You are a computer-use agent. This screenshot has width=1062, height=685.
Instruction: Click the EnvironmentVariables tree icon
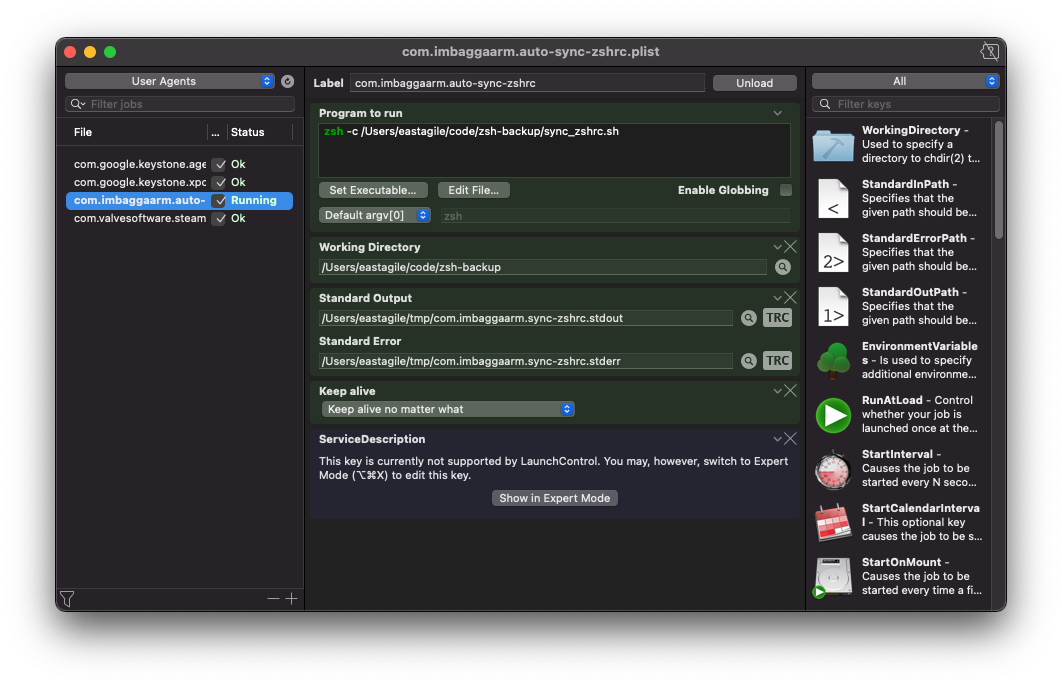(x=833, y=362)
